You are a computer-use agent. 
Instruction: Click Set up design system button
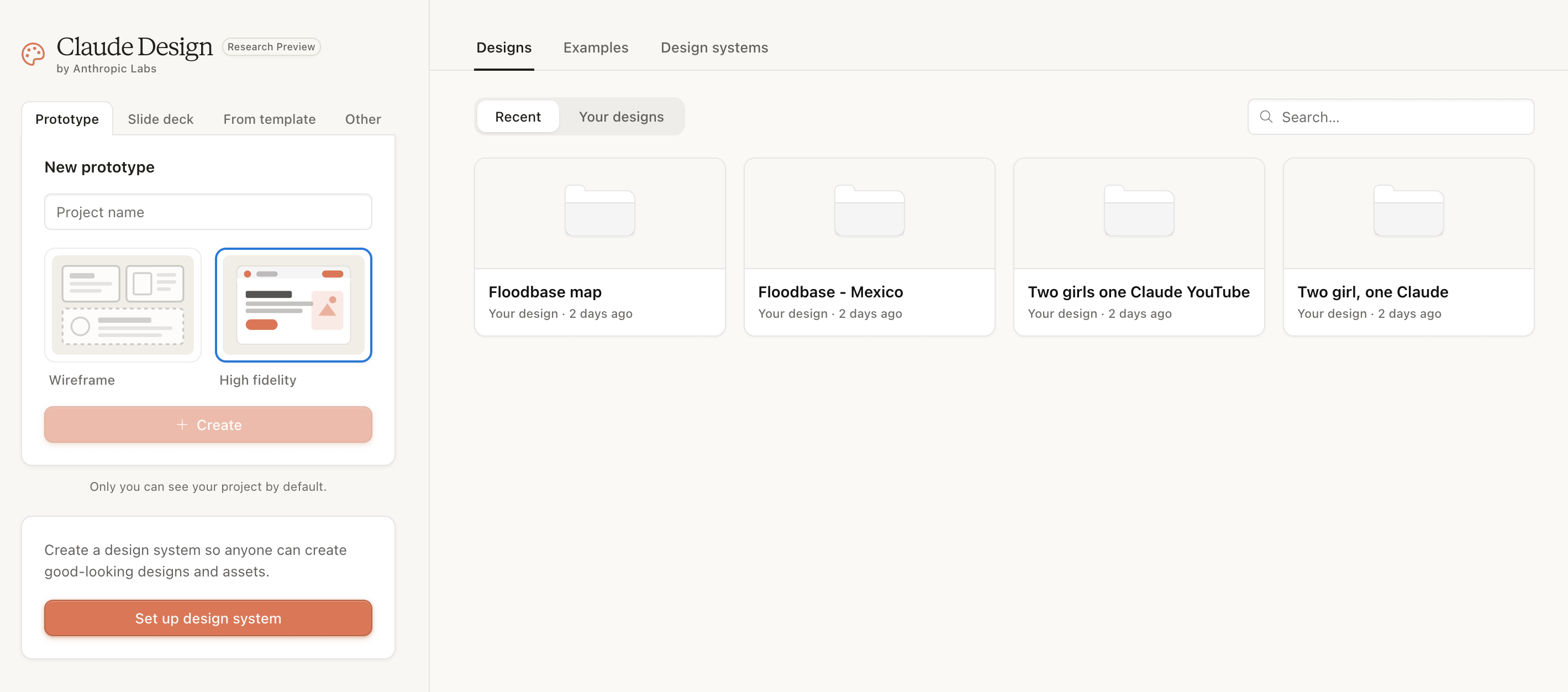click(x=208, y=618)
